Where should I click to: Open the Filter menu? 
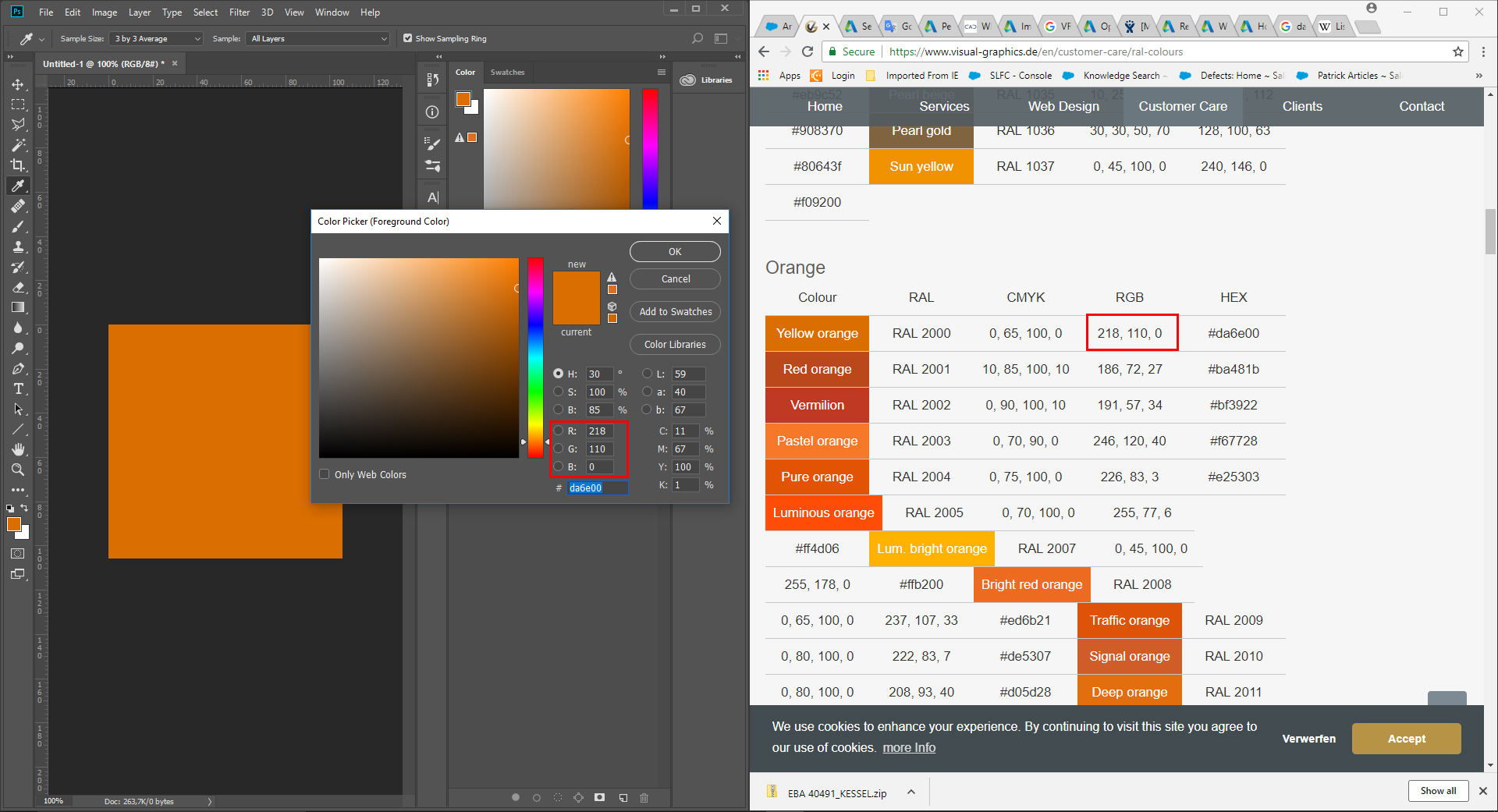click(x=239, y=12)
